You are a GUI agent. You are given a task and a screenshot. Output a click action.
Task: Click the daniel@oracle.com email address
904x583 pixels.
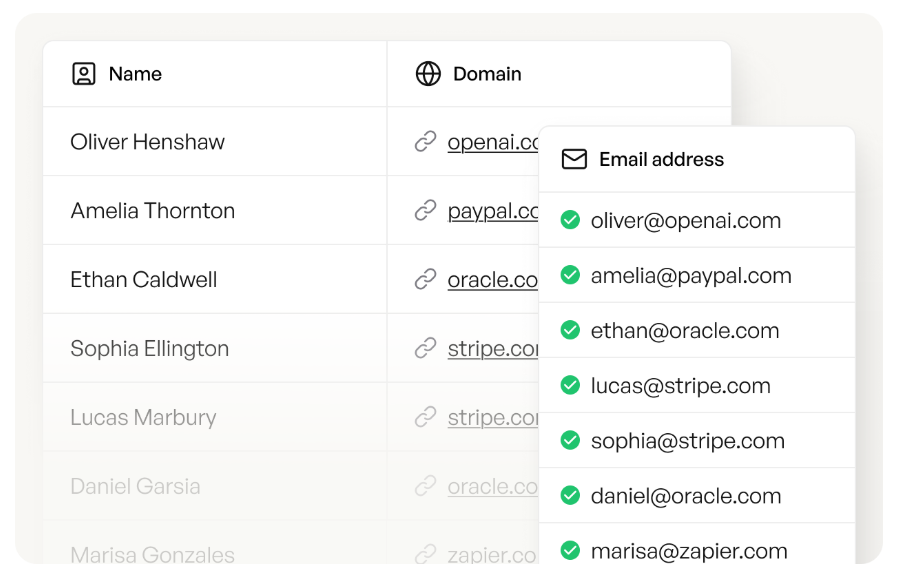coord(685,496)
